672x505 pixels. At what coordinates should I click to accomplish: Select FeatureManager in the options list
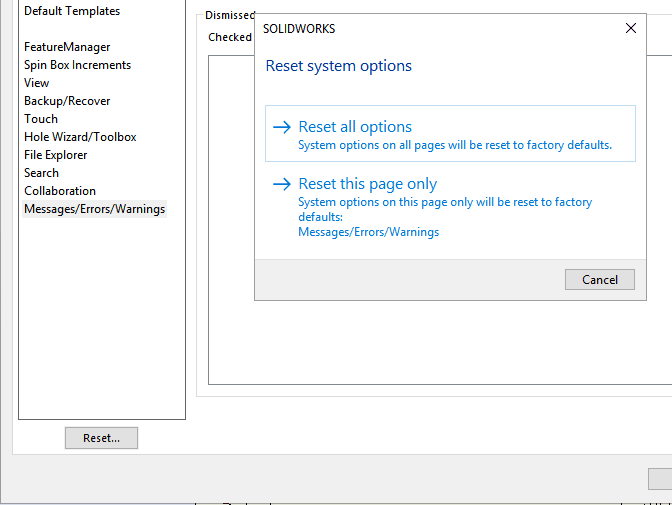click(x=67, y=47)
